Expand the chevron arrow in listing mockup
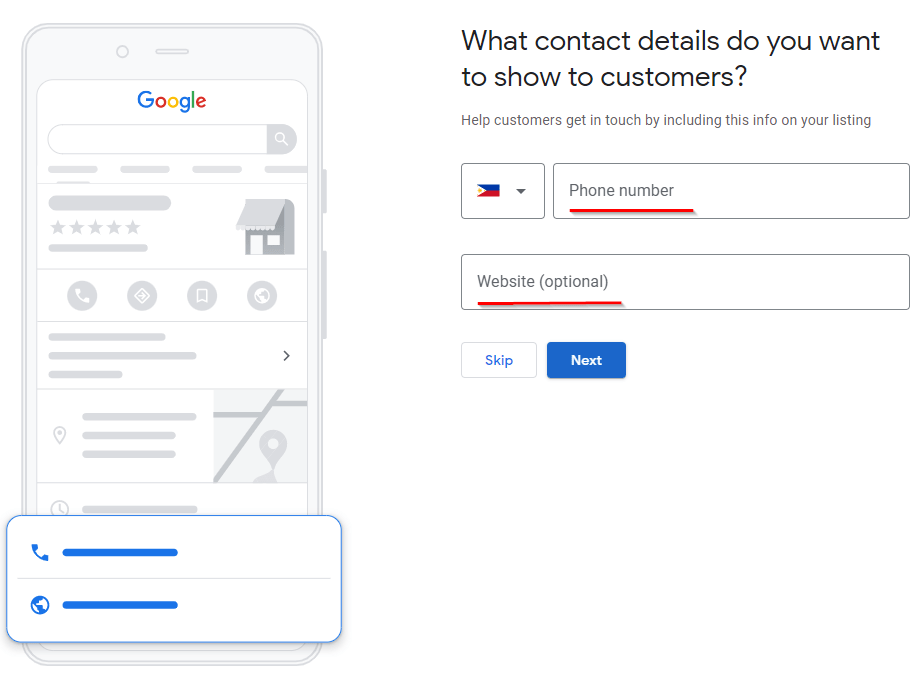Viewport: 919px width, 679px height. point(287,356)
